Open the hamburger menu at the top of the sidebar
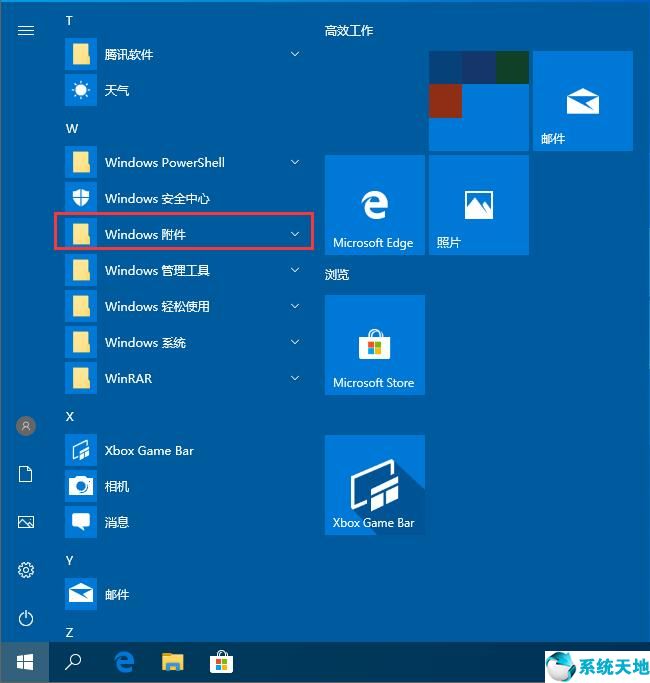Screen dimensions: 650x683 point(26,30)
